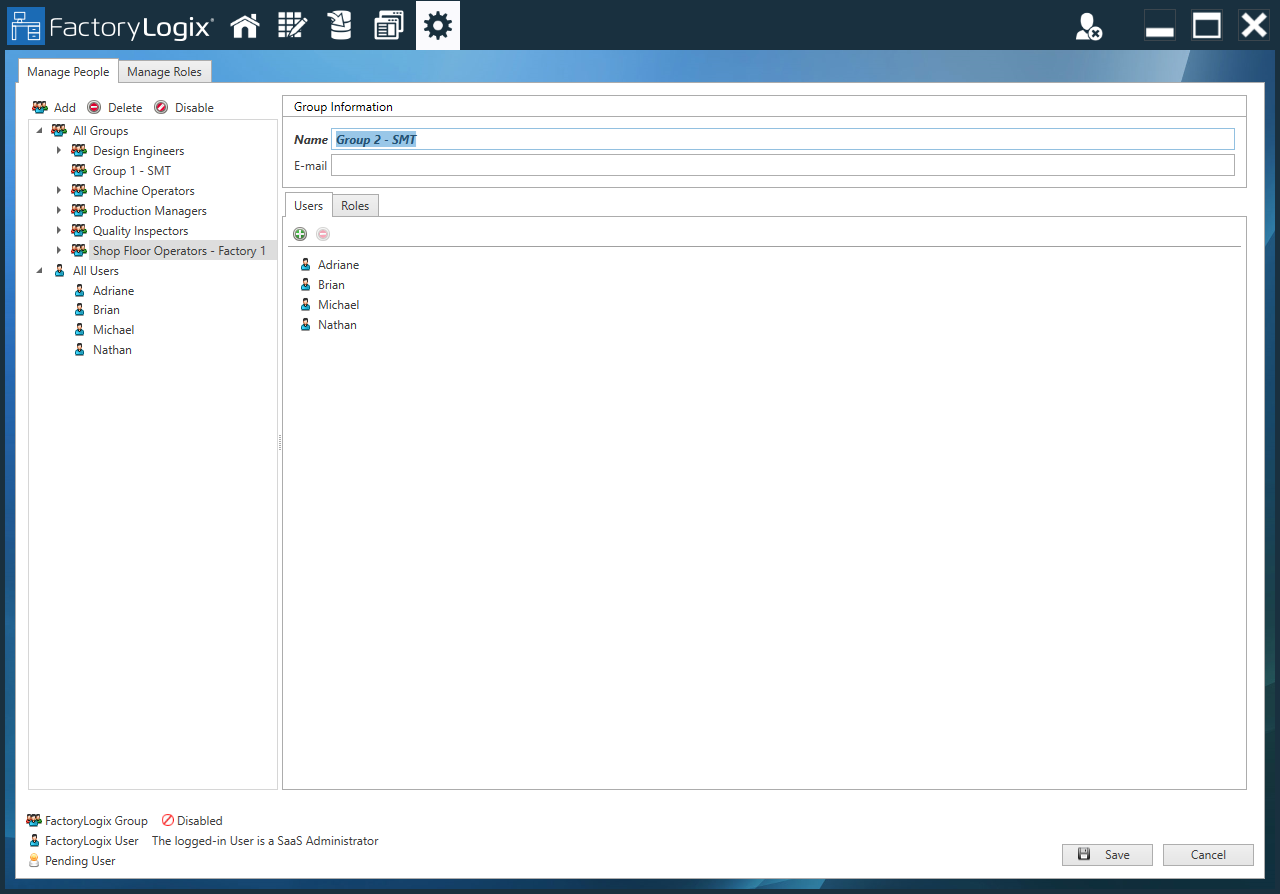This screenshot has height=894, width=1280.
Task: Click red minus to remove user
Action: [323, 234]
